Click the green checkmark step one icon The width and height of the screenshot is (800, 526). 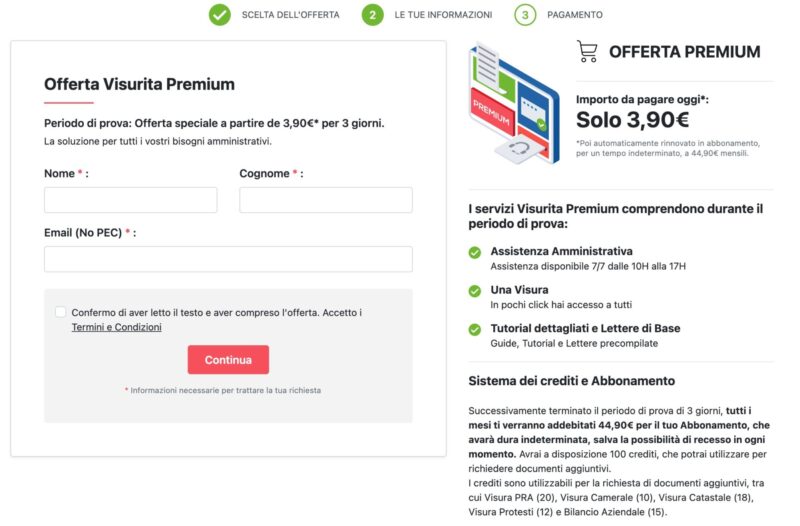point(220,15)
